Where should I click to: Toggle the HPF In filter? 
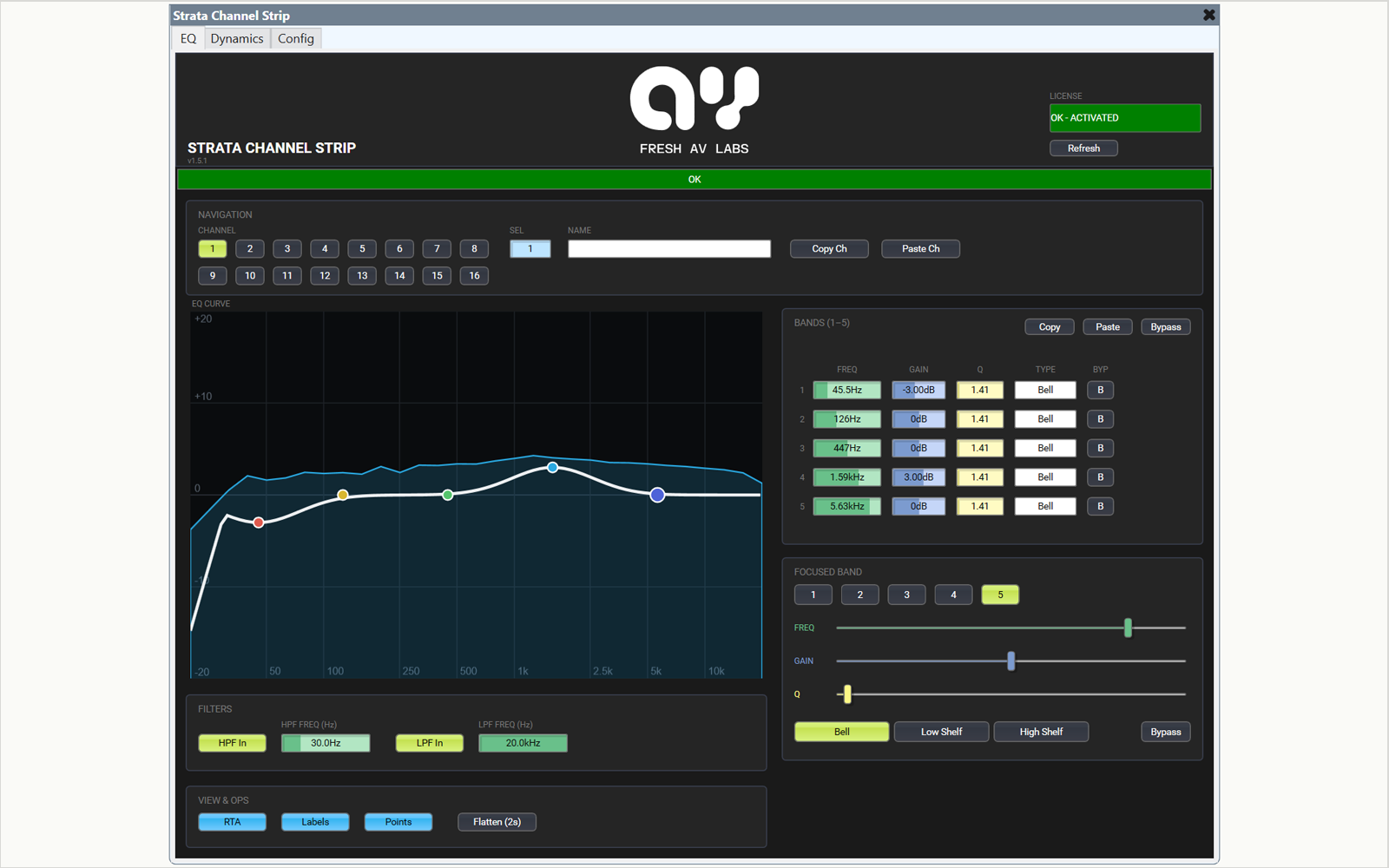click(x=232, y=743)
